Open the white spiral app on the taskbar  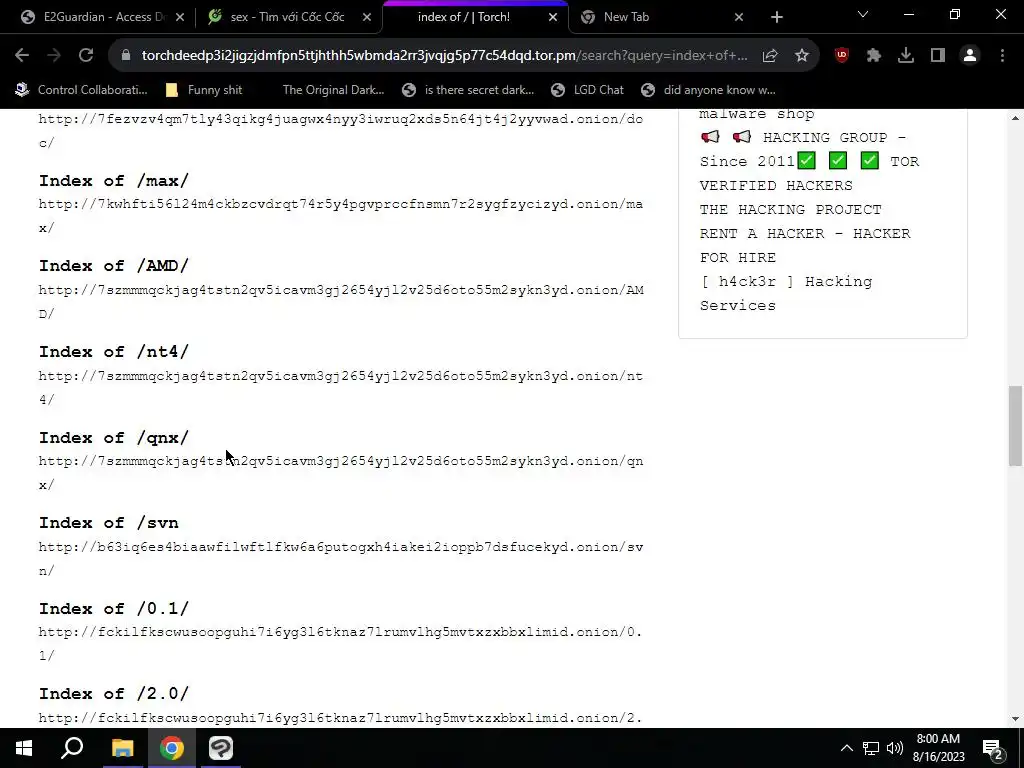coord(221,748)
